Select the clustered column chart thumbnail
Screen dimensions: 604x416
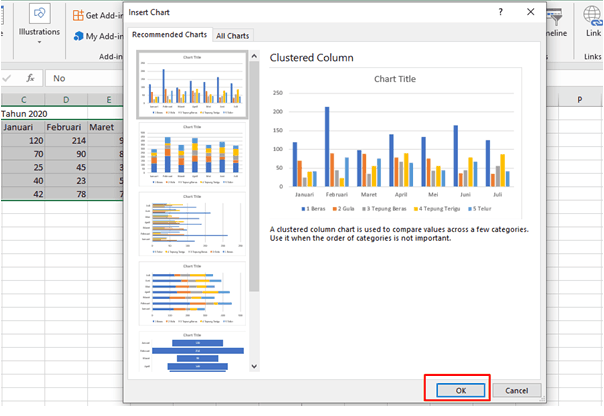(x=191, y=84)
